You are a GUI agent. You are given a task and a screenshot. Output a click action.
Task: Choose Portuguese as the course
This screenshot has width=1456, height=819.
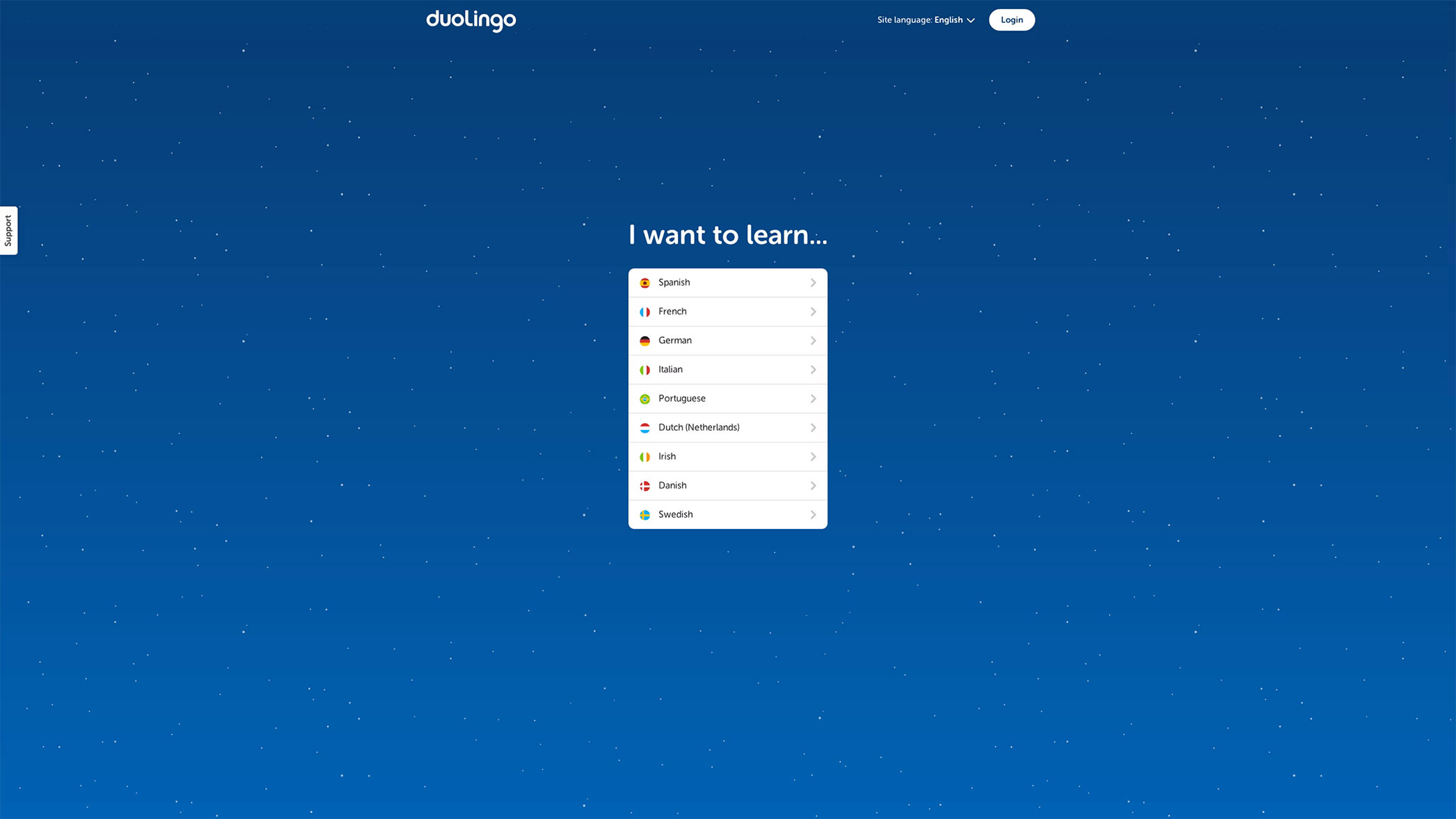(727, 399)
